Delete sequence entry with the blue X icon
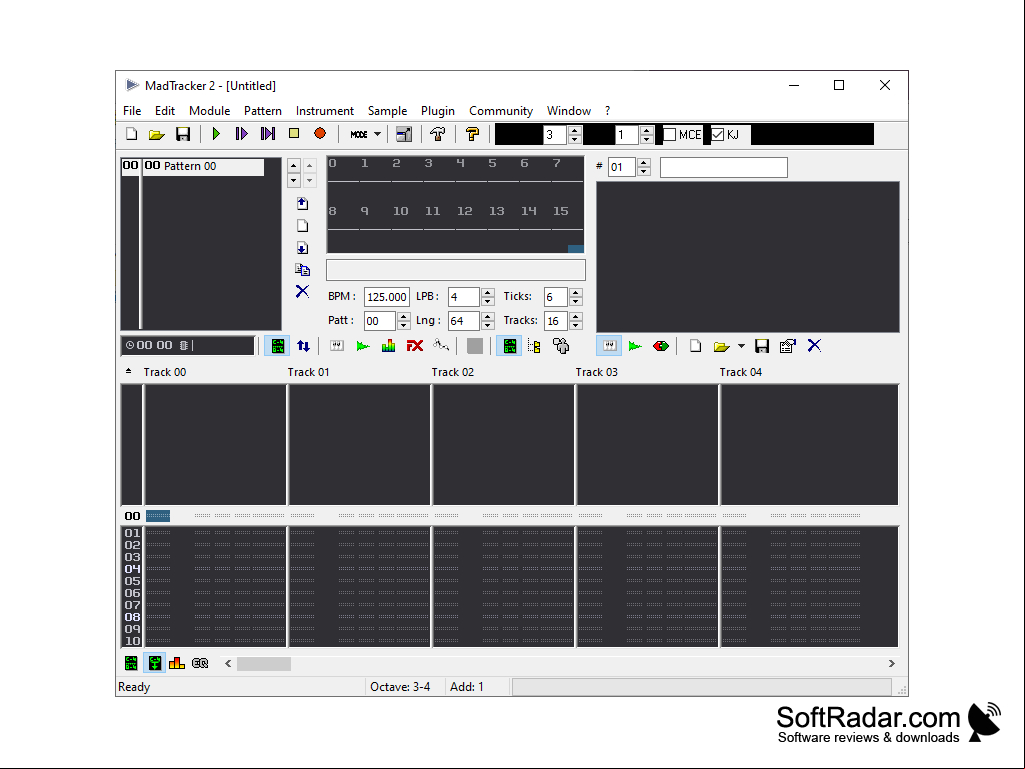The image size is (1025, 769). point(302,292)
